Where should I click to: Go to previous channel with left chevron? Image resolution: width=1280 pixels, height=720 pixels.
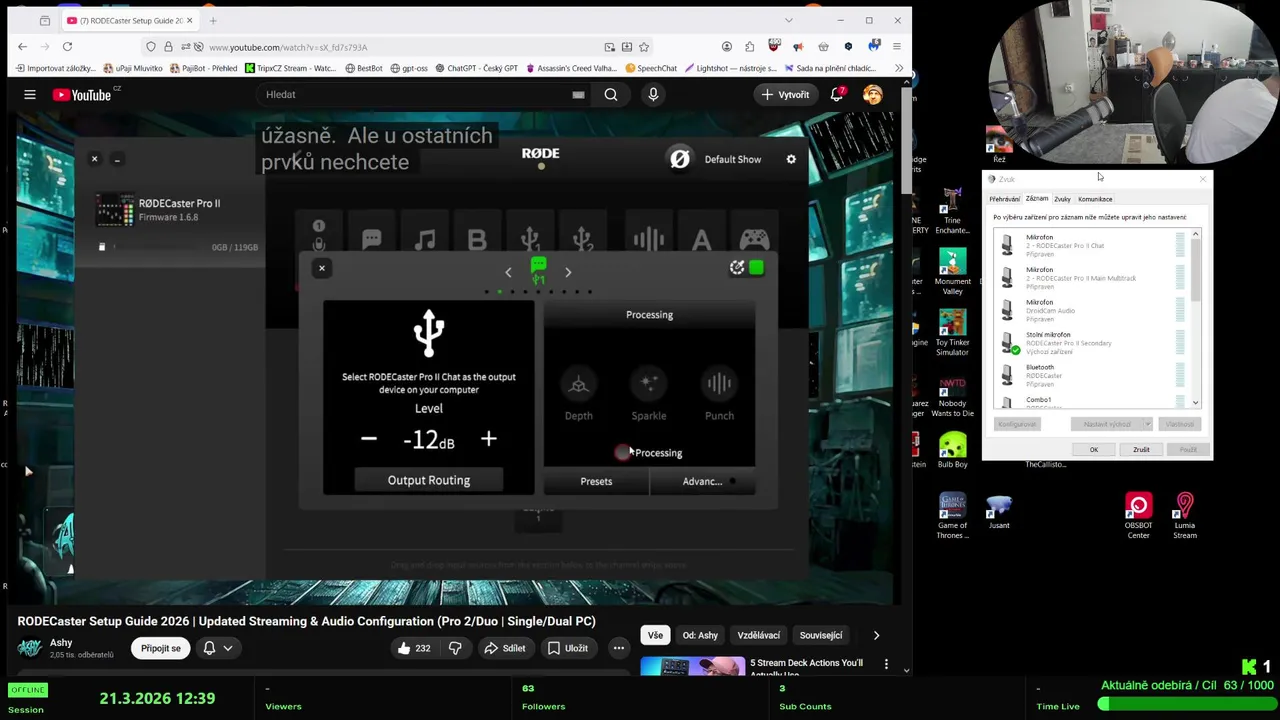click(x=508, y=272)
